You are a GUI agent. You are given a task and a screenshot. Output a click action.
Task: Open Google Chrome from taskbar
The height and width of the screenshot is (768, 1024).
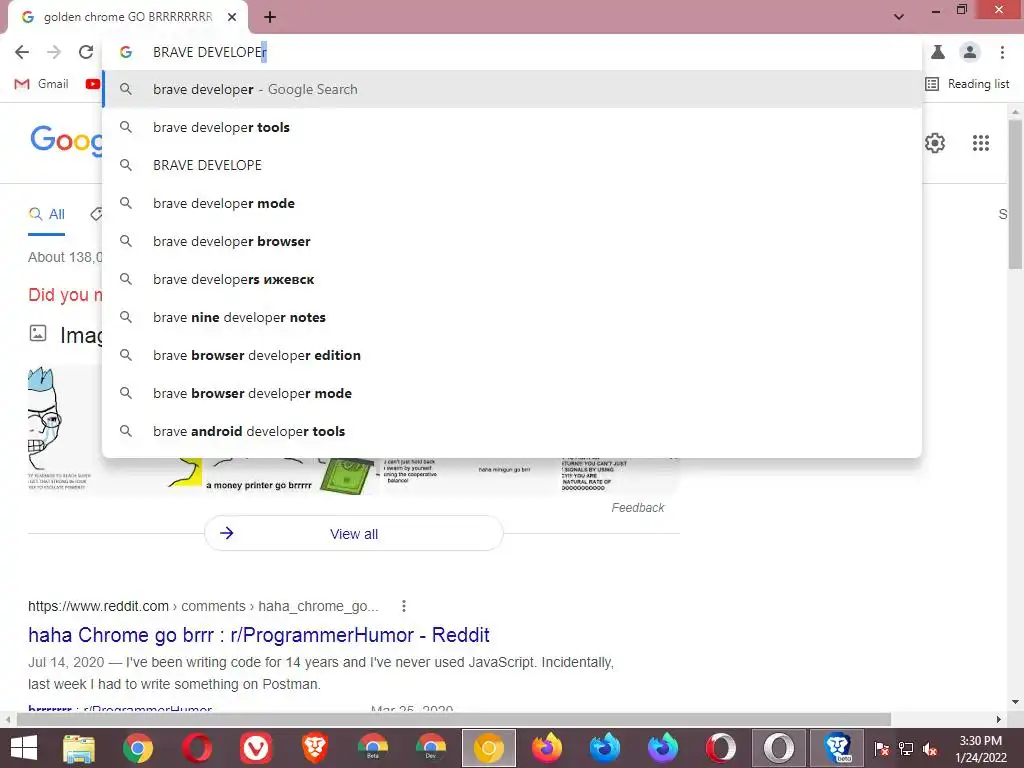pyautogui.click(x=138, y=748)
